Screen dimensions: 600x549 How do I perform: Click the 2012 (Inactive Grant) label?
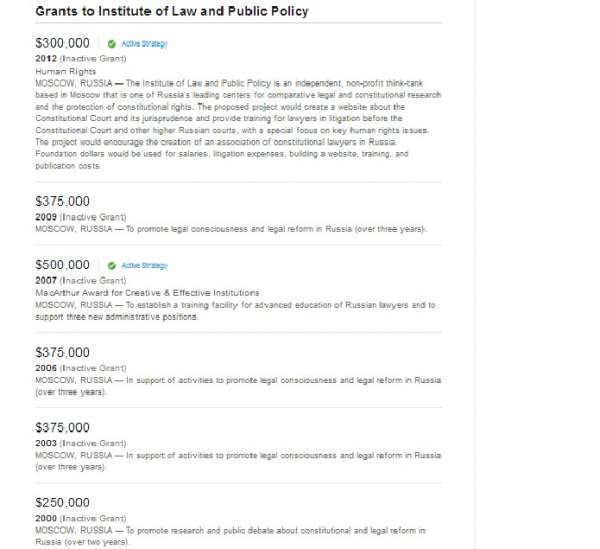coord(80,58)
